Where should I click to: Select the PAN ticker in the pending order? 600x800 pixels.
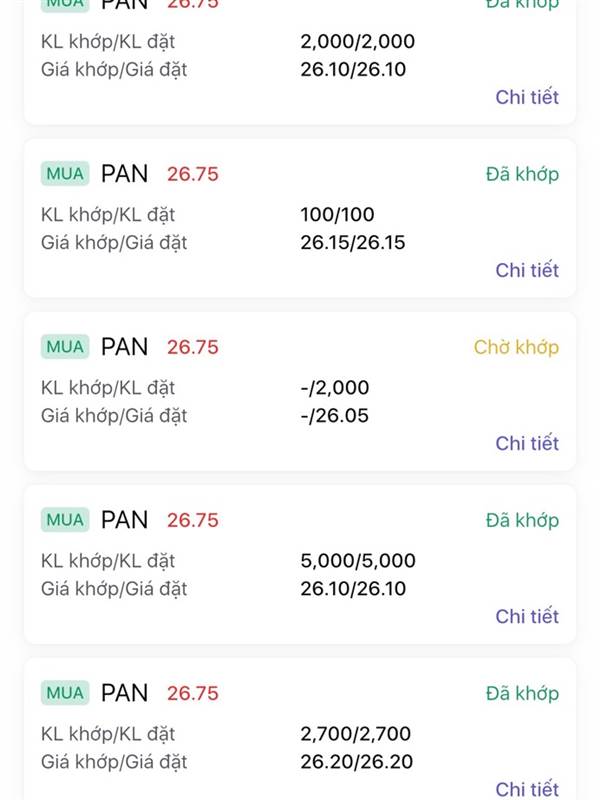pos(124,347)
